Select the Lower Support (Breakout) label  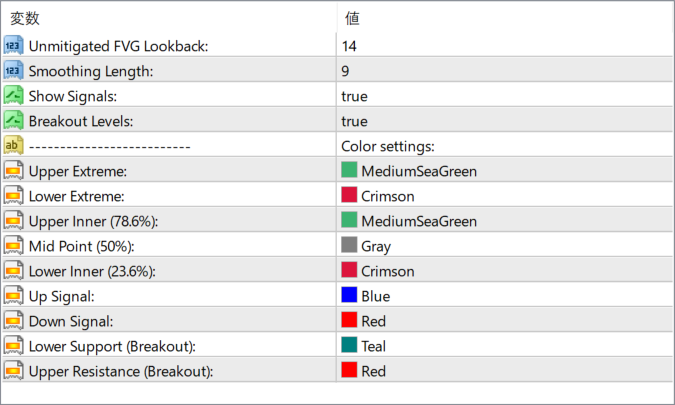[x=112, y=346]
